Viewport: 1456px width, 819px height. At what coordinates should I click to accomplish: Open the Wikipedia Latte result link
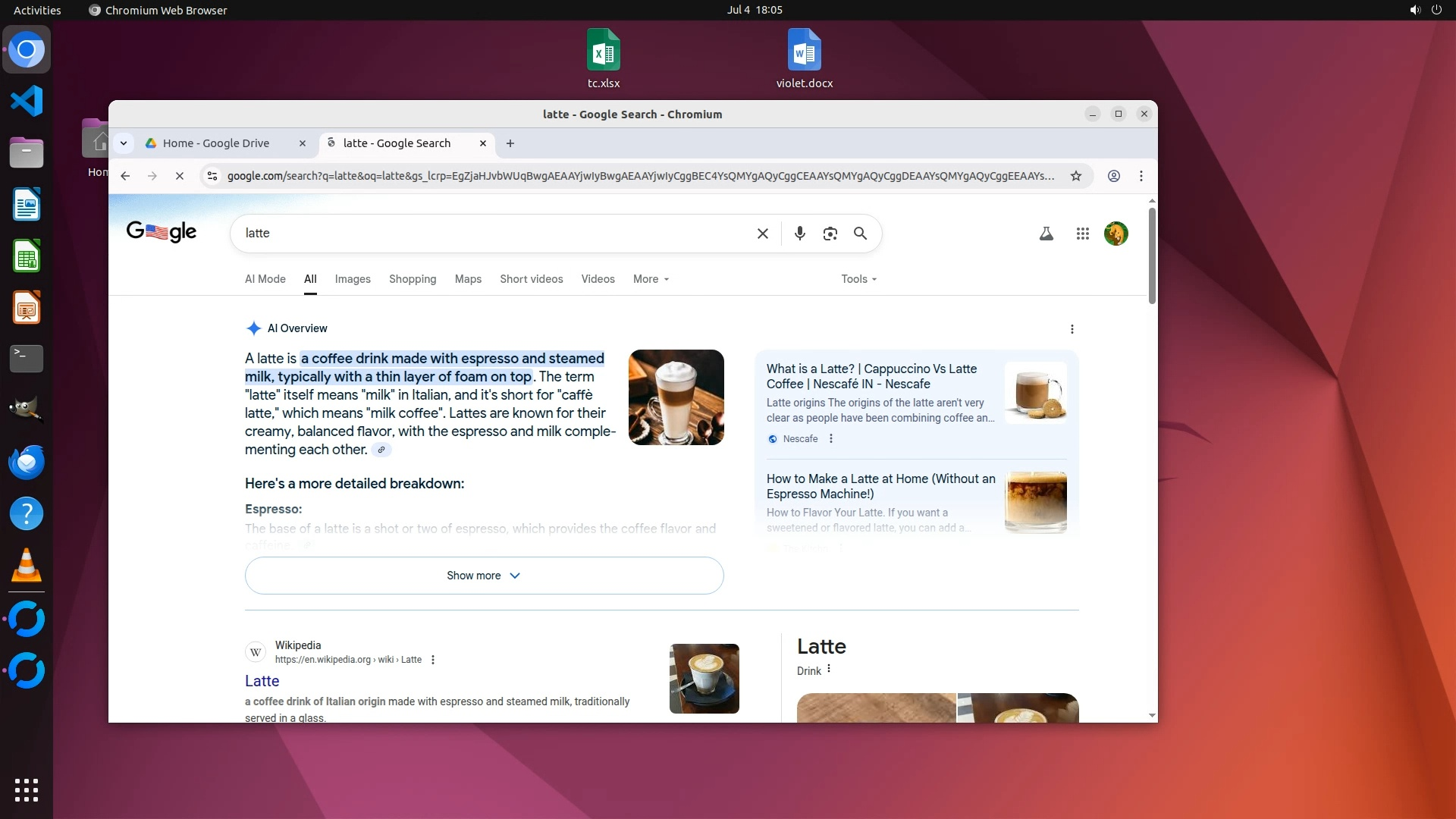click(262, 681)
